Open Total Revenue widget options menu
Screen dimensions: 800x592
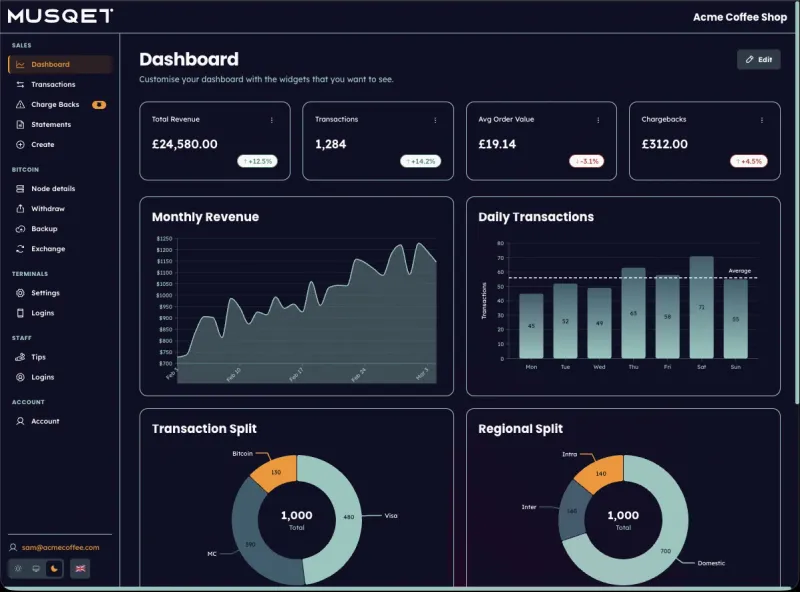tap(272, 120)
